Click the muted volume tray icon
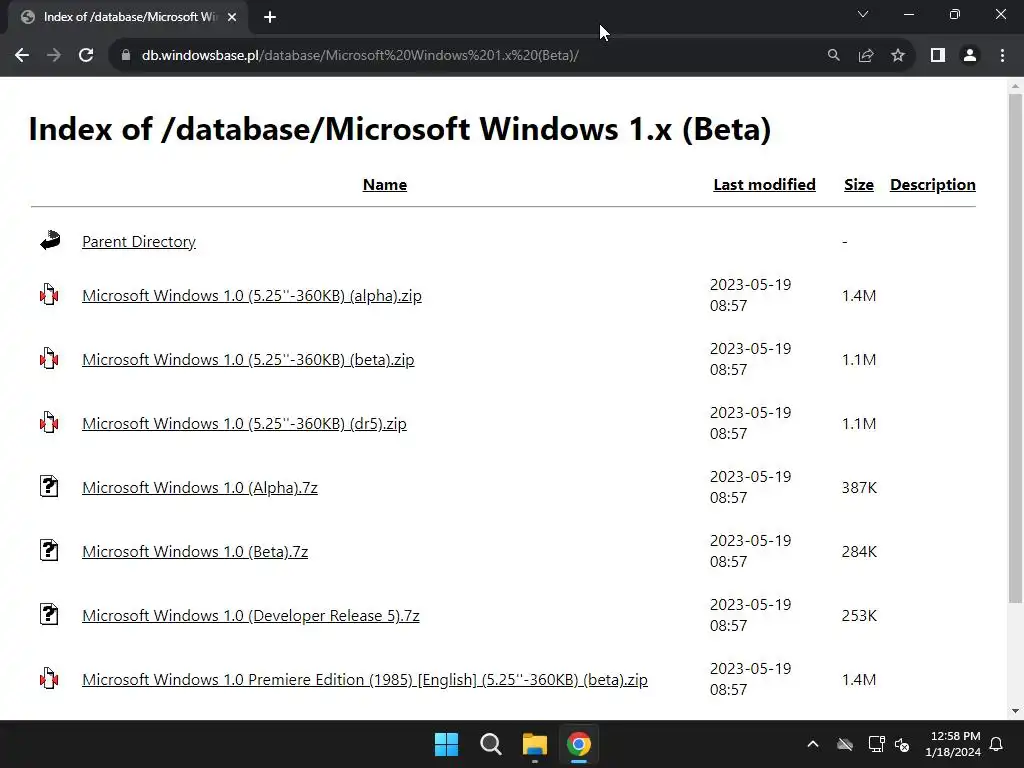 pos(902,744)
